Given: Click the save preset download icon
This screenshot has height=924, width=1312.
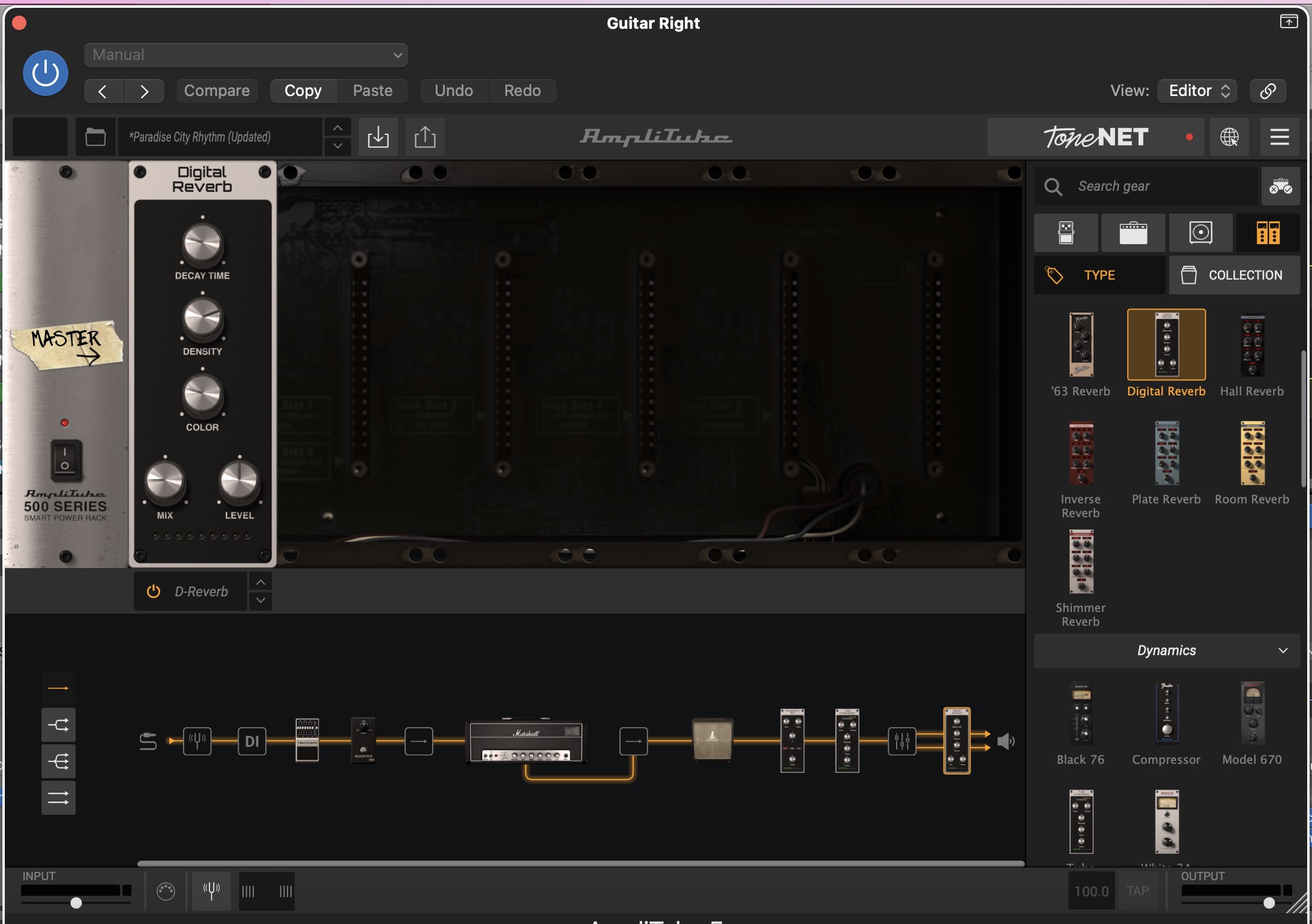Looking at the screenshot, I should click(378, 137).
